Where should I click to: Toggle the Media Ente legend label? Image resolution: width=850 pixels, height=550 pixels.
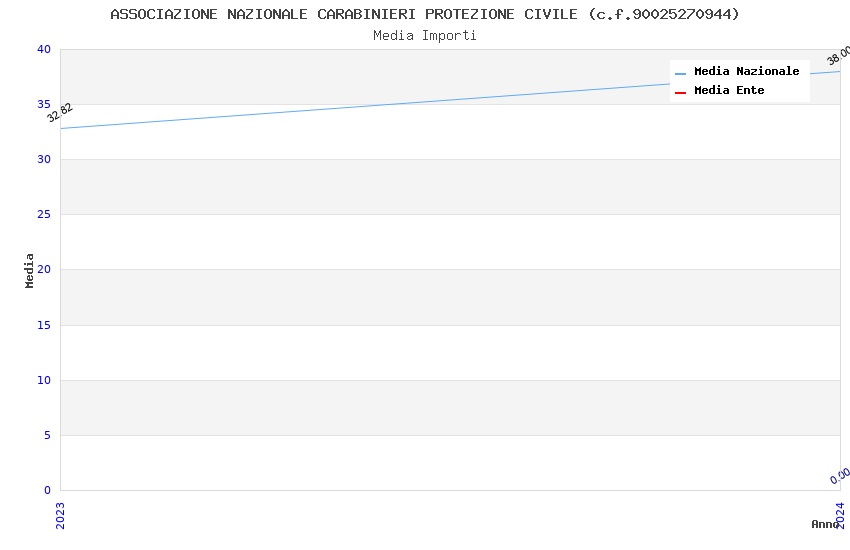point(729,91)
